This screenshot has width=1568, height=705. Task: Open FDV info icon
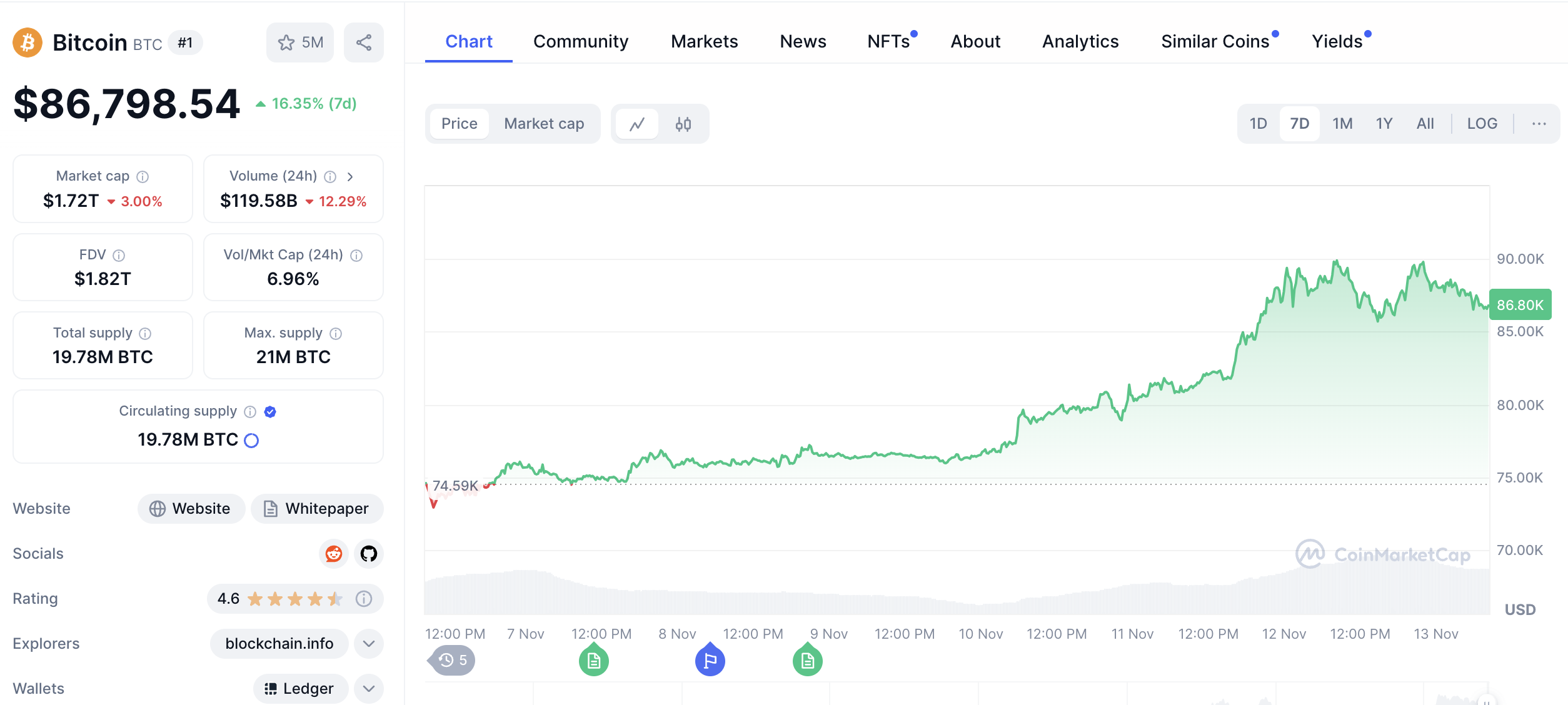coord(119,256)
